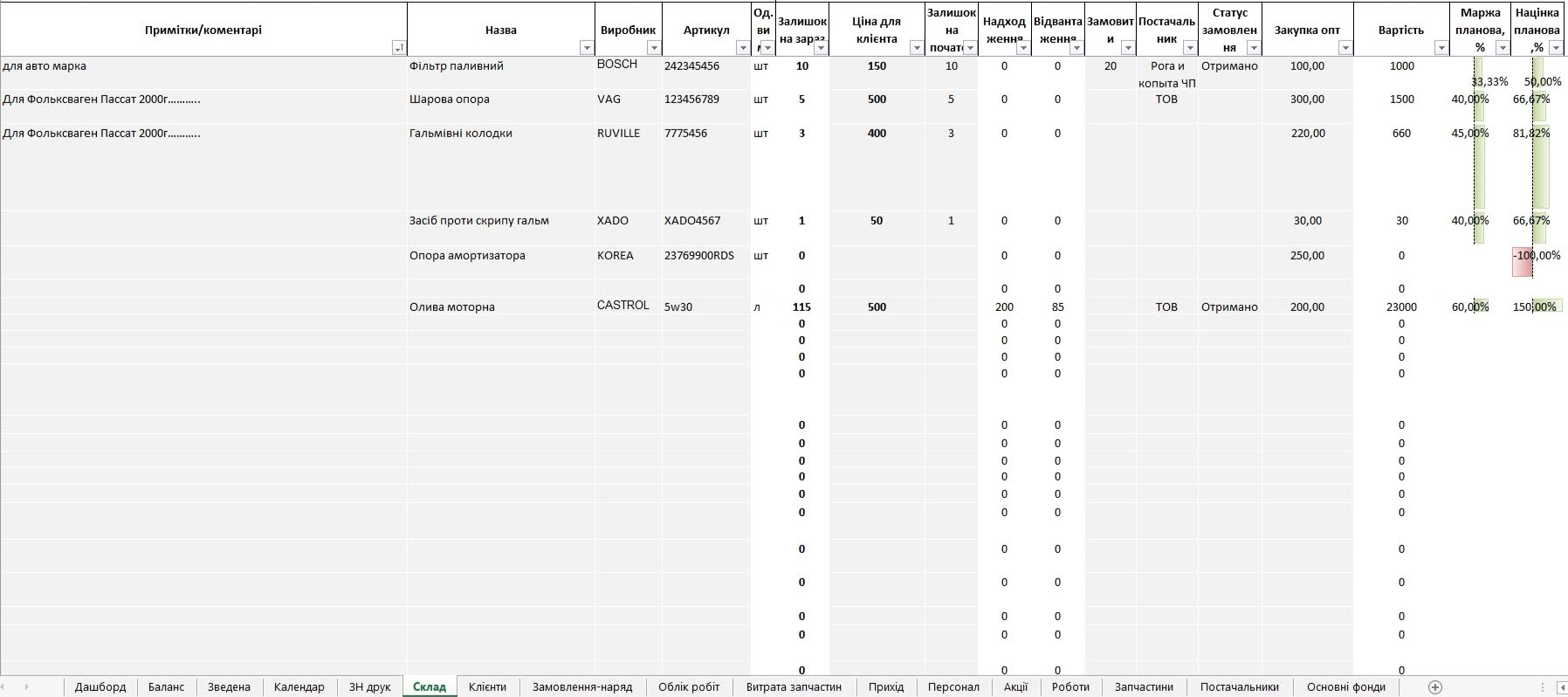Go to the ЗН друк sheet tab
Viewport: 1568px width, 697px height.
[369, 687]
